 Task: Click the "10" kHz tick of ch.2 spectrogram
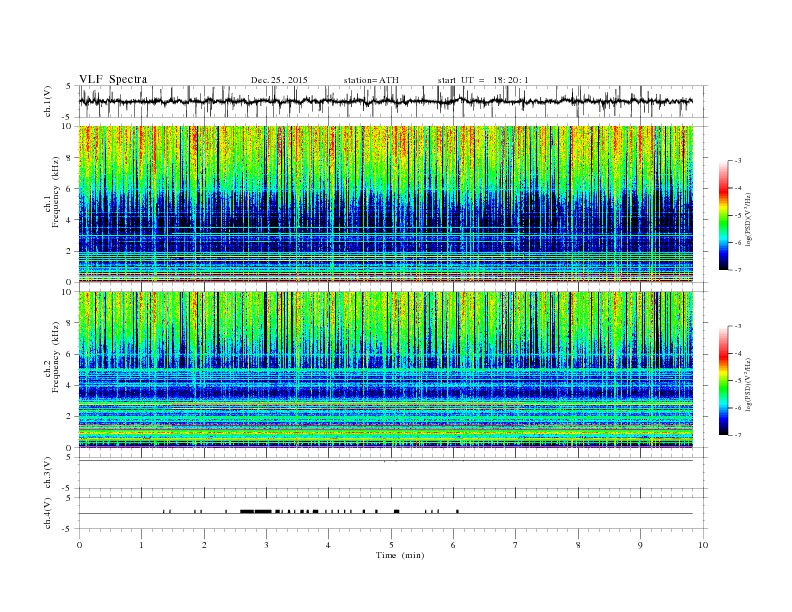coord(67,292)
